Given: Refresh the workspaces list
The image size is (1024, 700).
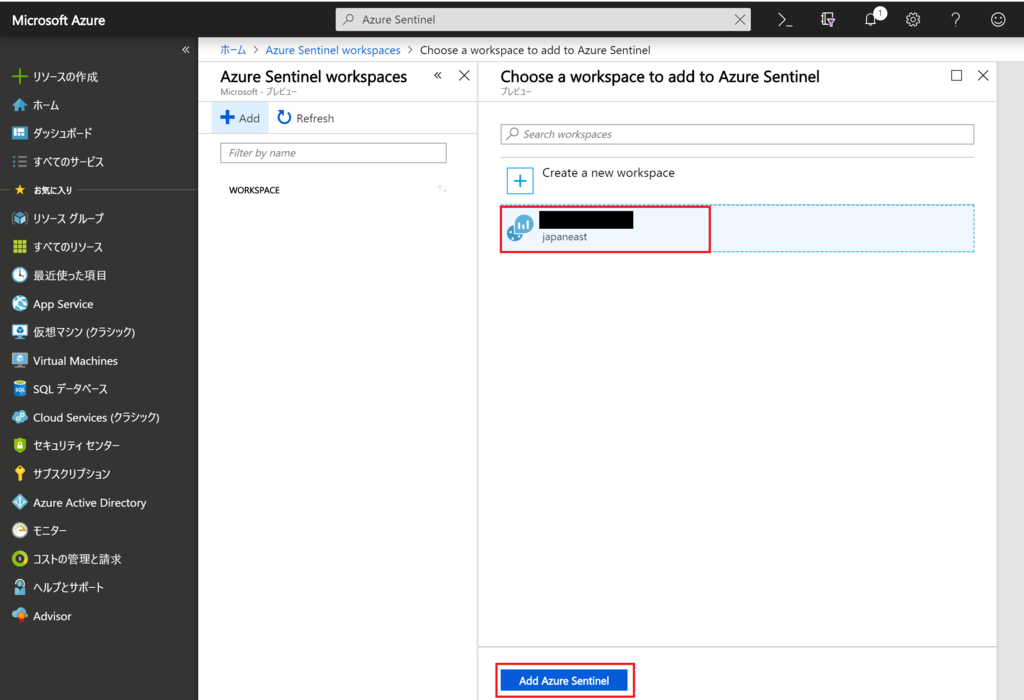Looking at the screenshot, I should 306,118.
